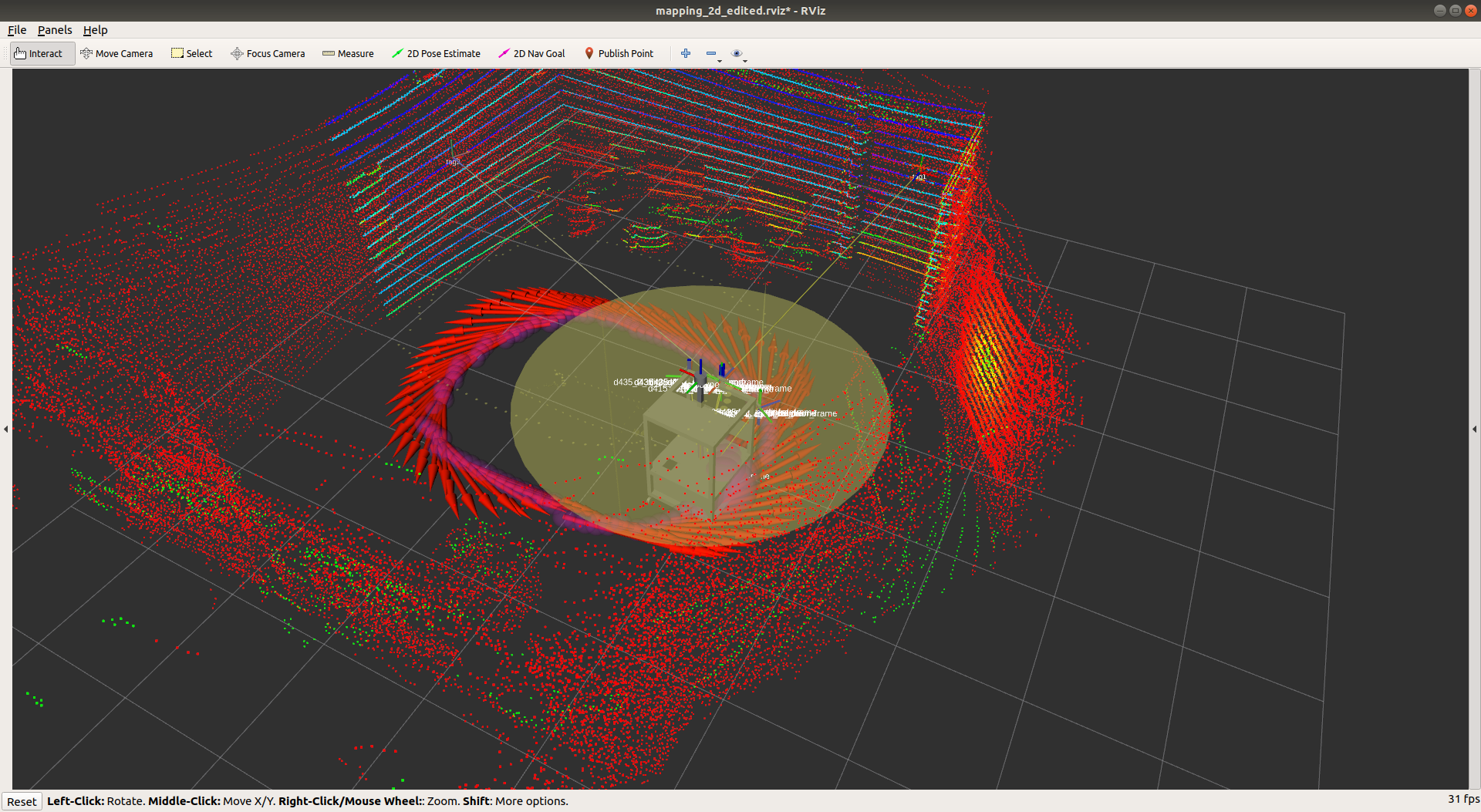Expand the hidden left side panel
The image size is (1481, 812).
coord(6,429)
